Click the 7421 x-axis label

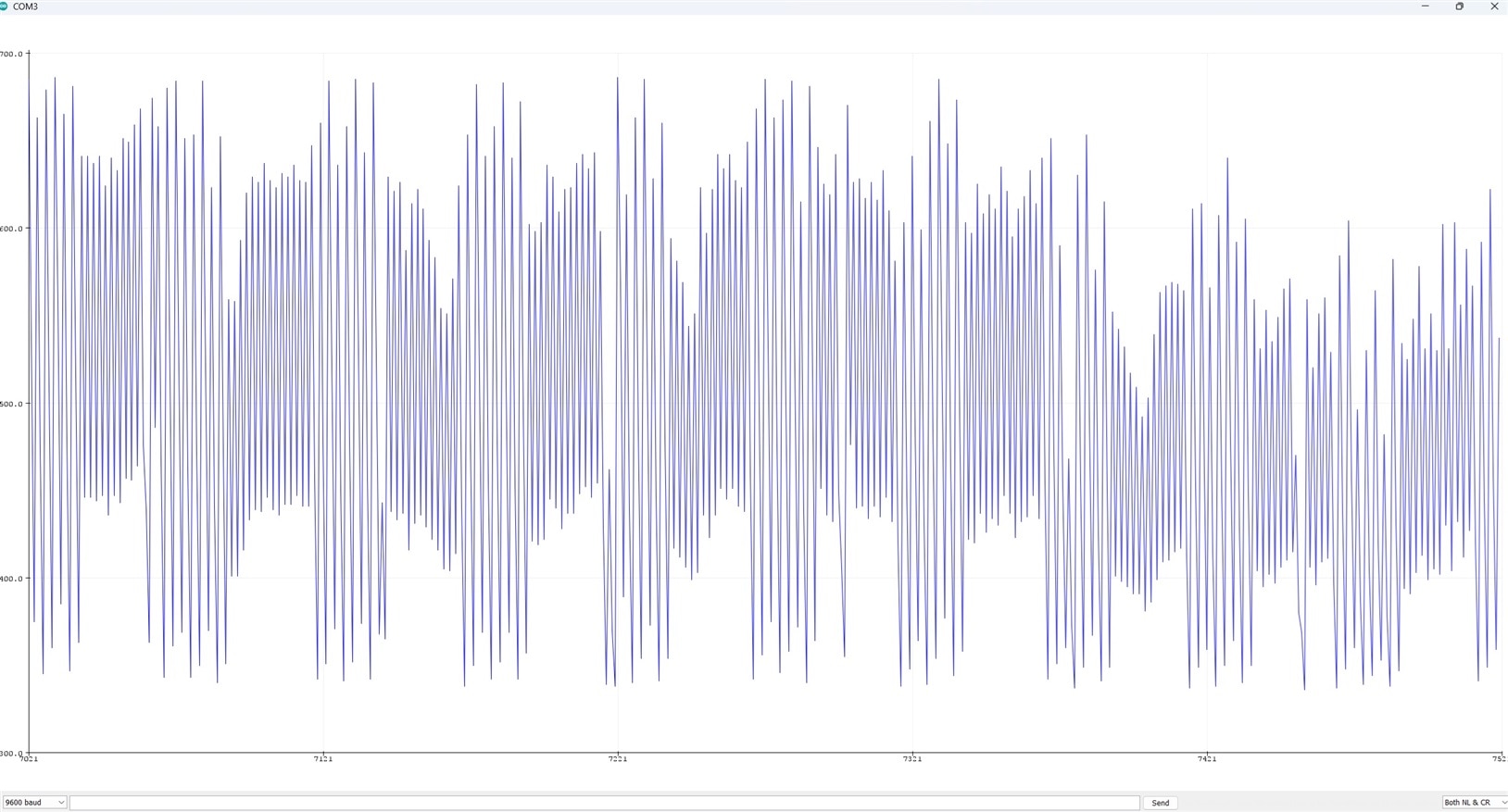pos(1207,759)
